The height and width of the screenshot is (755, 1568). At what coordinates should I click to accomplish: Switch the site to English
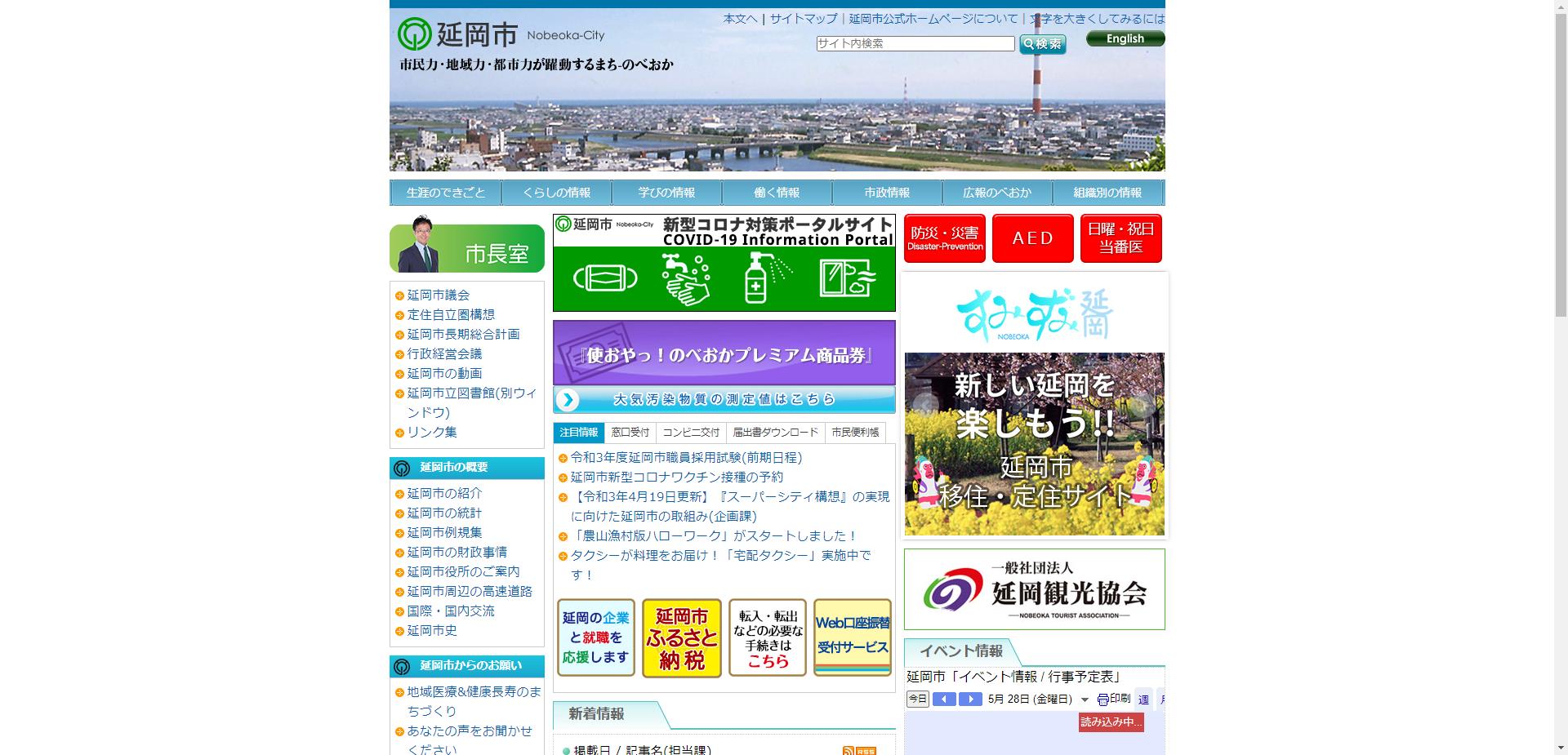coord(1125,38)
